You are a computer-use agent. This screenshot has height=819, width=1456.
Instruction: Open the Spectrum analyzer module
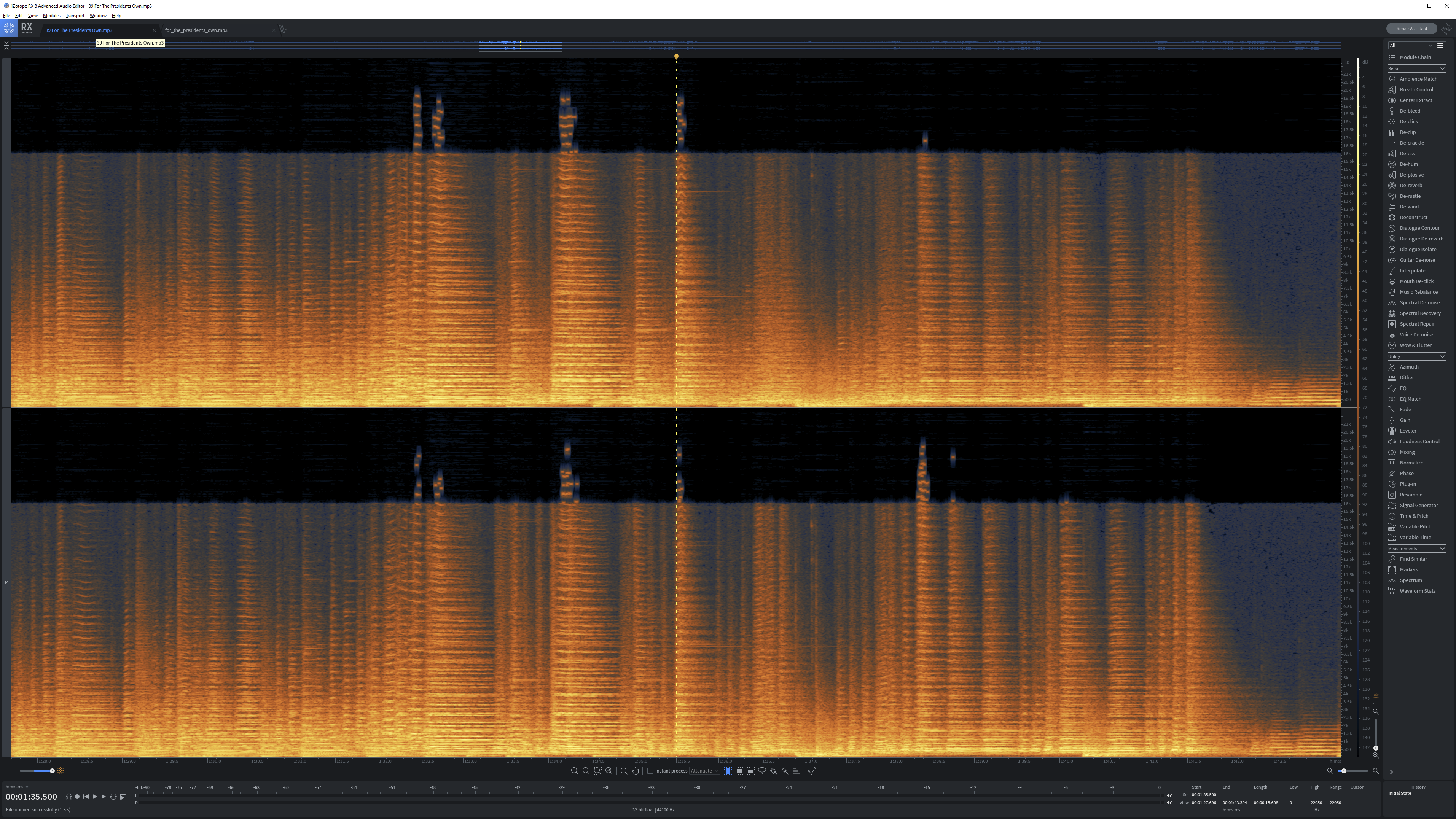[x=1410, y=580]
